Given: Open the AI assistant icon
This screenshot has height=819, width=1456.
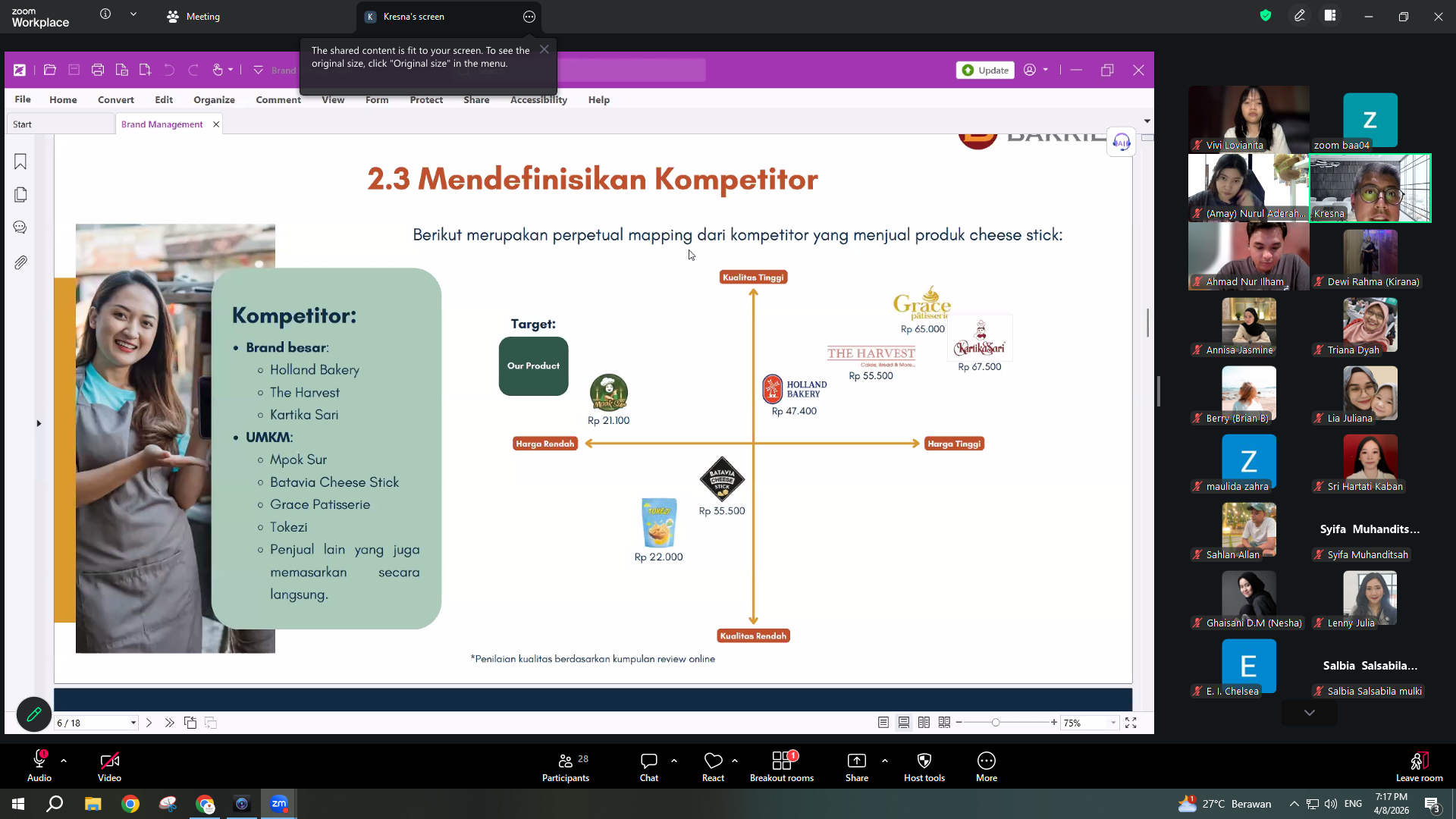Looking at the screenshot, I should point(1121,142).
